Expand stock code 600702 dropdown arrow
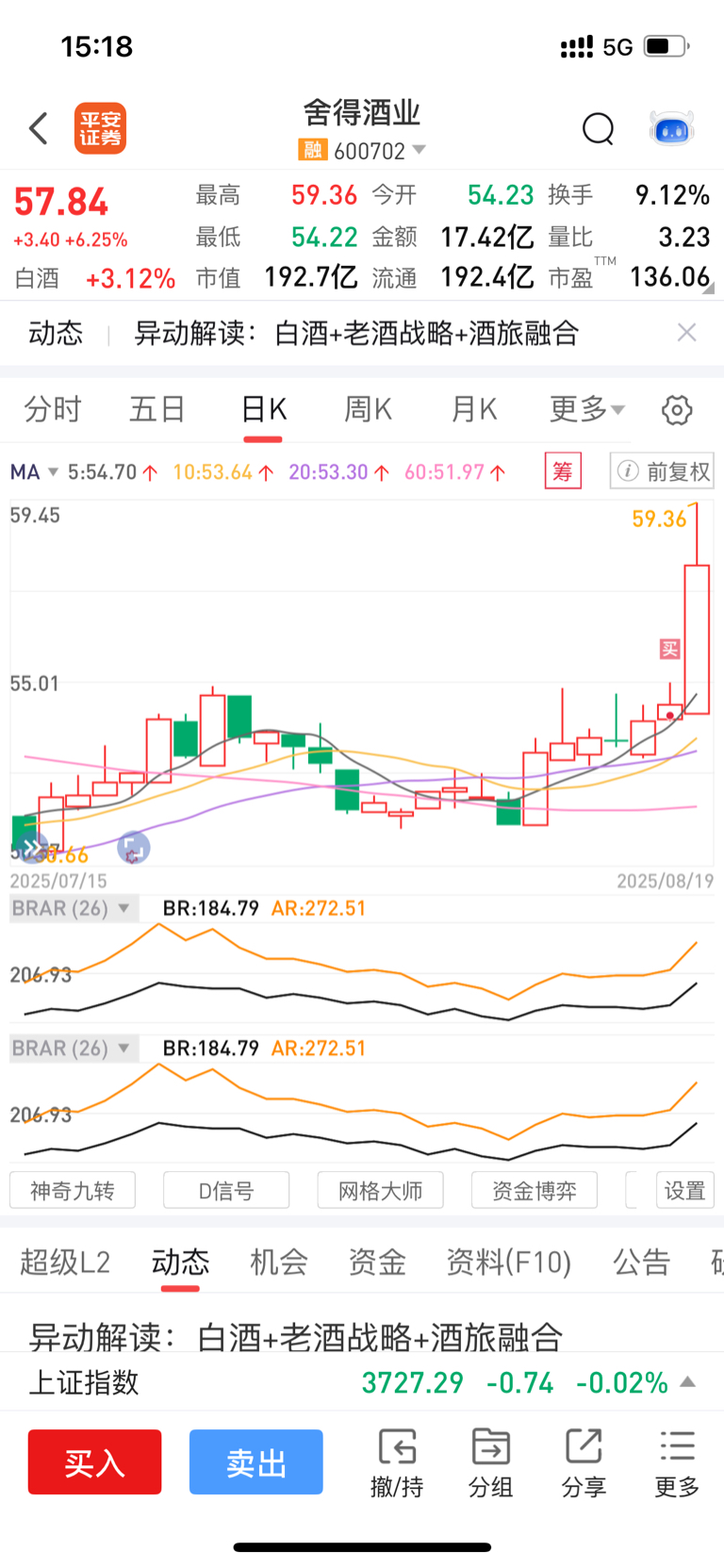 (420, 150)
